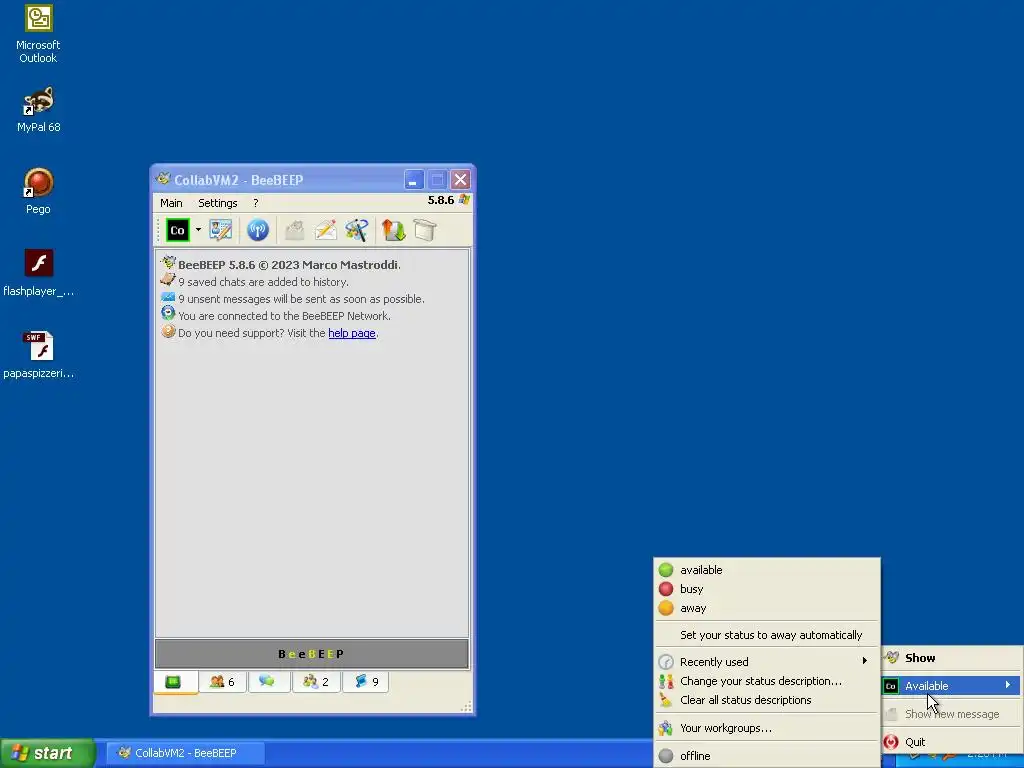Toggle 'Set your status to away automatically'
This screenshot has height=768, width=1024.
(767, 635)
